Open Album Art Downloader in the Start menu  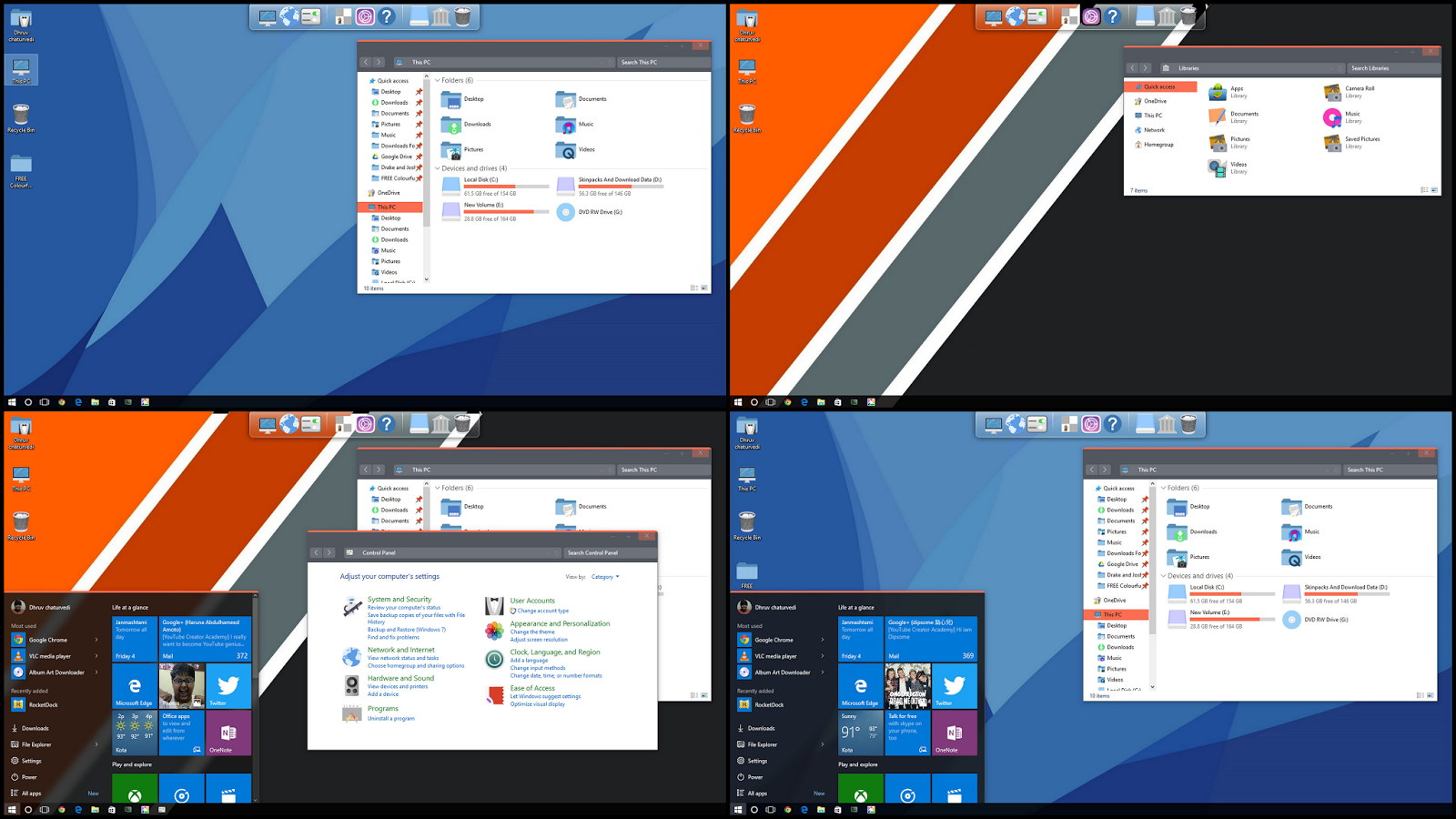[56, 672]
